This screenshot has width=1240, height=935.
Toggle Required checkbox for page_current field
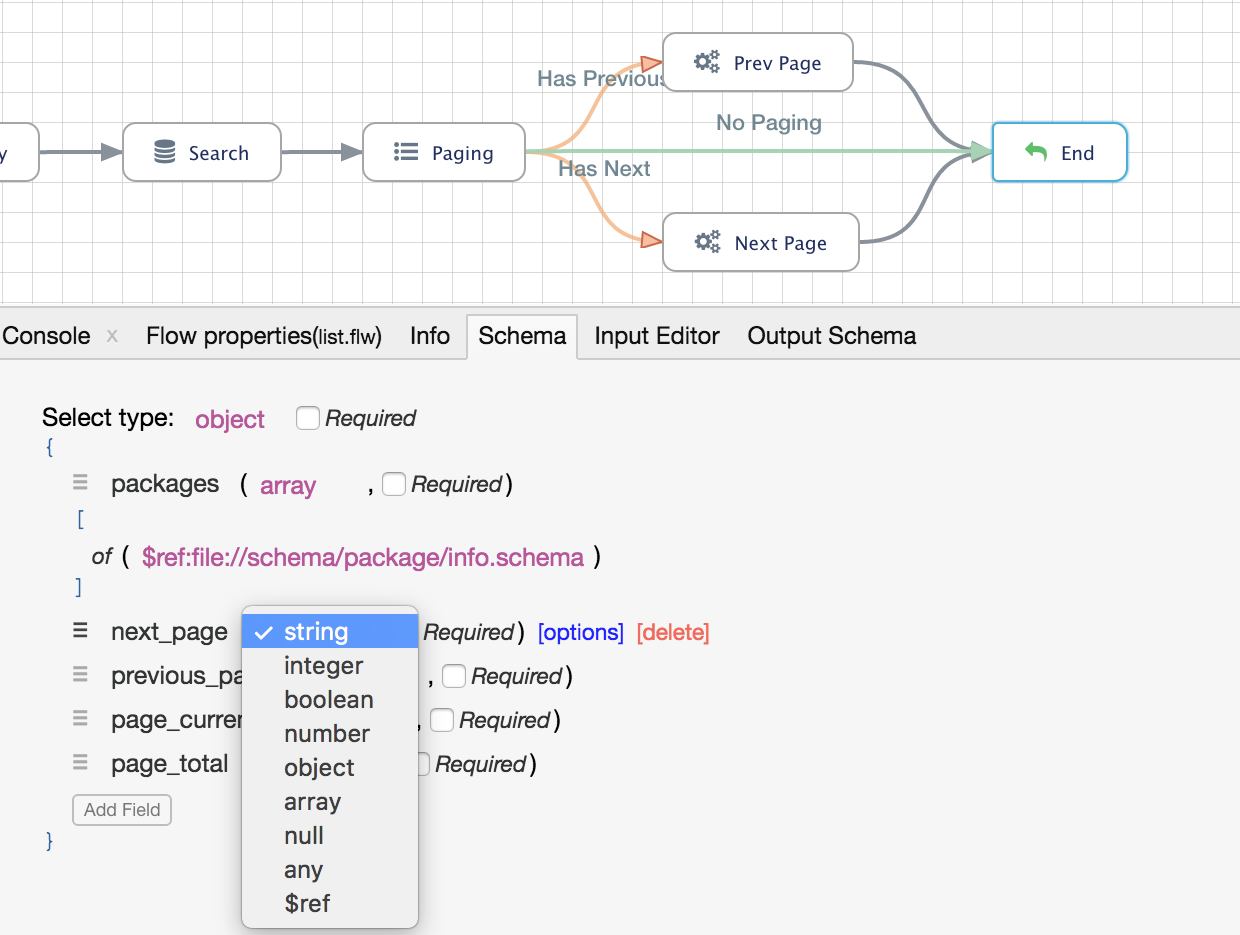click(441, 720)
